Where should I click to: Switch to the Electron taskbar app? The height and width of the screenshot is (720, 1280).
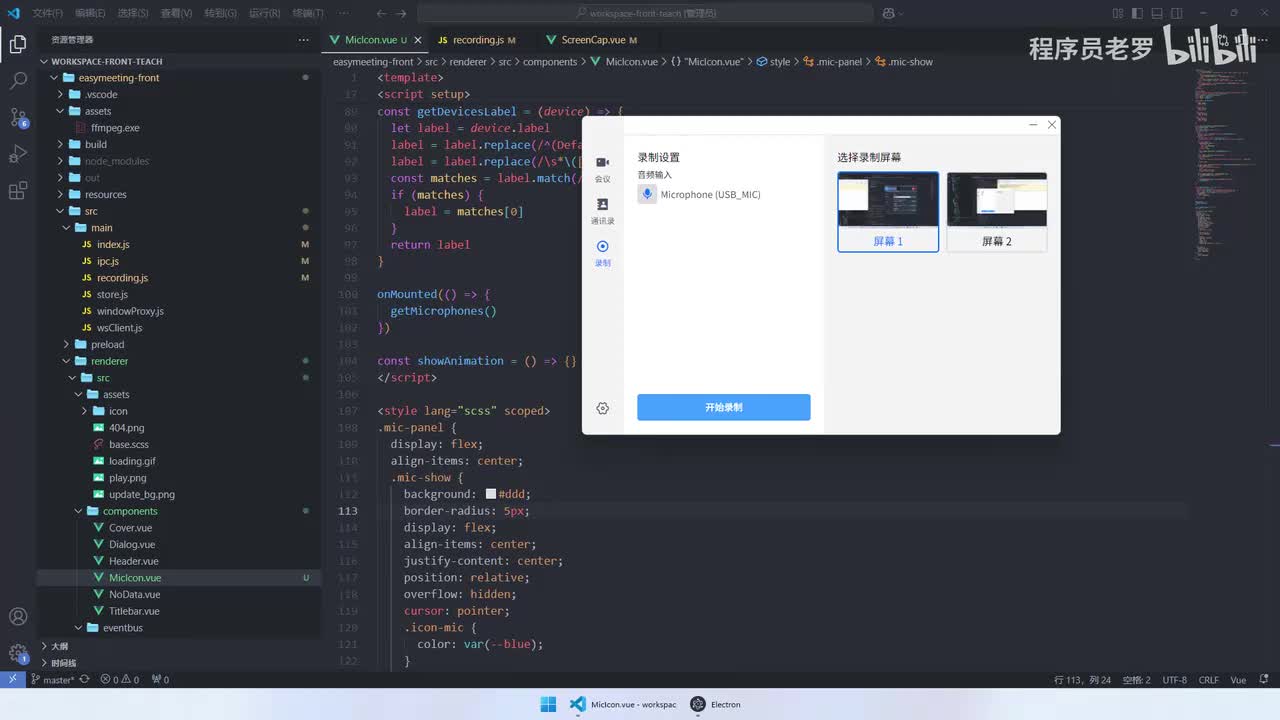[715, 704]
